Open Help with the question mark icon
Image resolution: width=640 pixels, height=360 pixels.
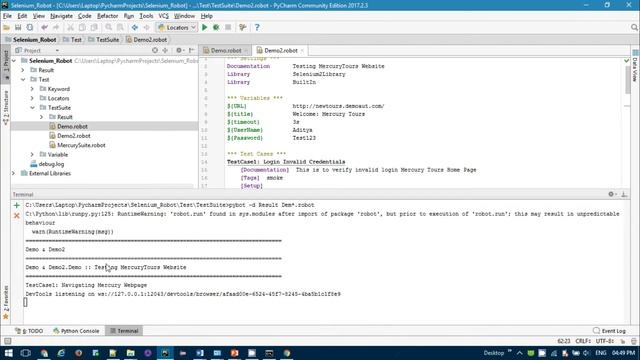(257, 27)
